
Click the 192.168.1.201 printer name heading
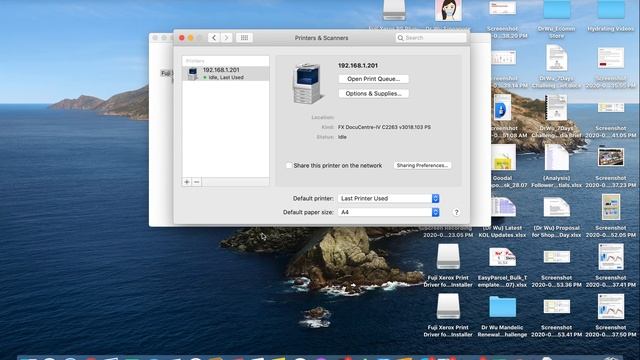358,65
